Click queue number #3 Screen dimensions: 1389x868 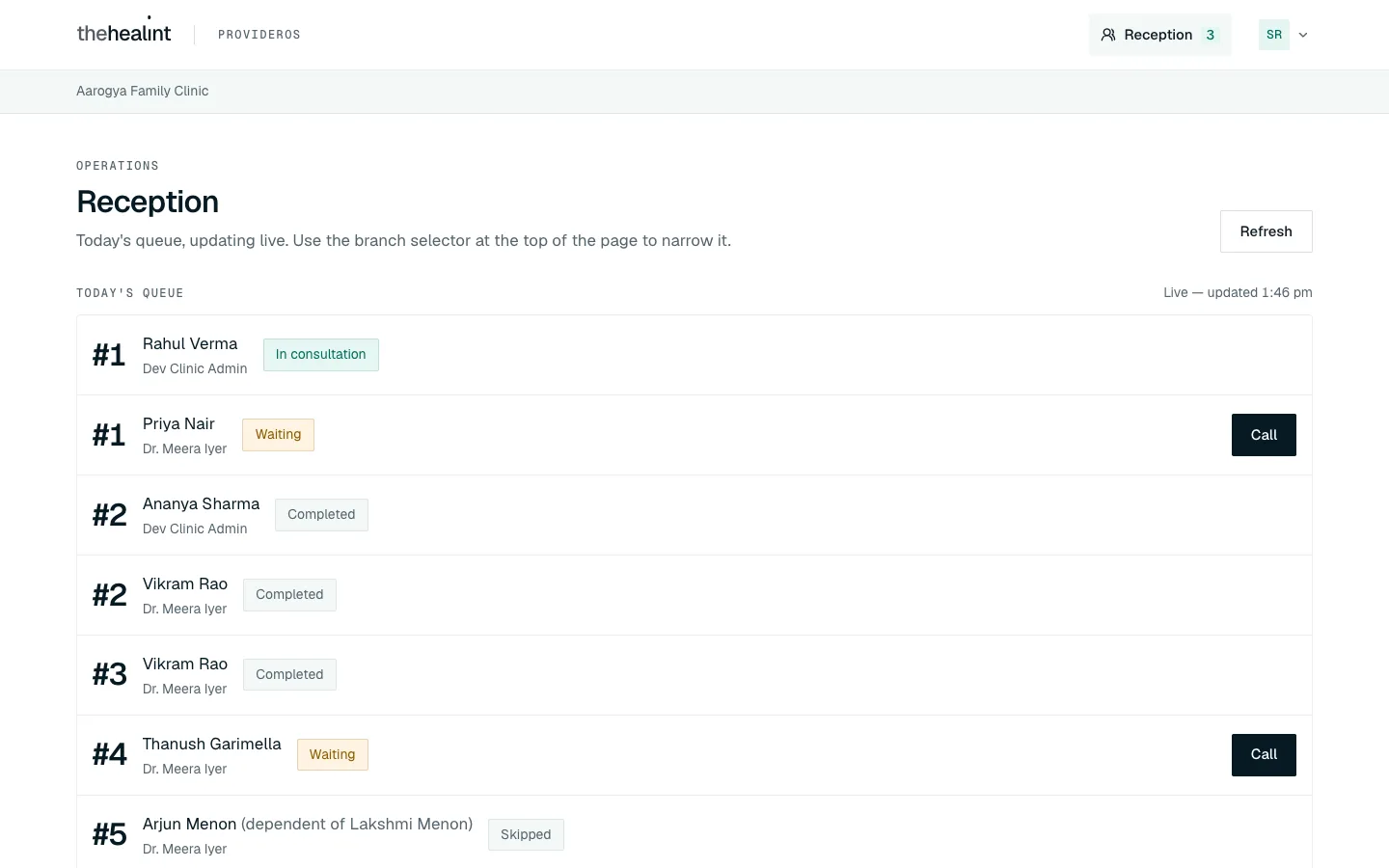(110, 675)
